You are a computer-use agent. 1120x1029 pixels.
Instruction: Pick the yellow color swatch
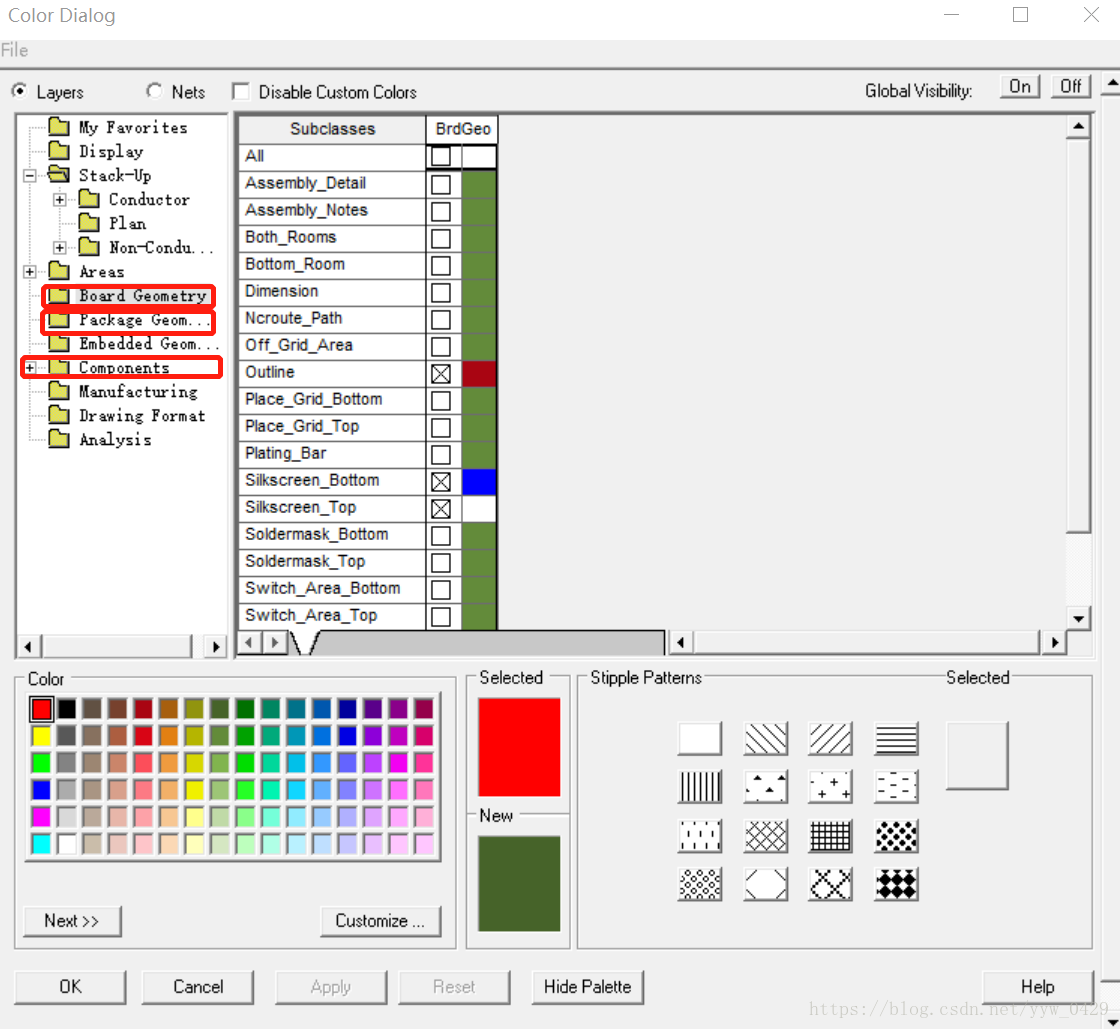pos(41,736)
